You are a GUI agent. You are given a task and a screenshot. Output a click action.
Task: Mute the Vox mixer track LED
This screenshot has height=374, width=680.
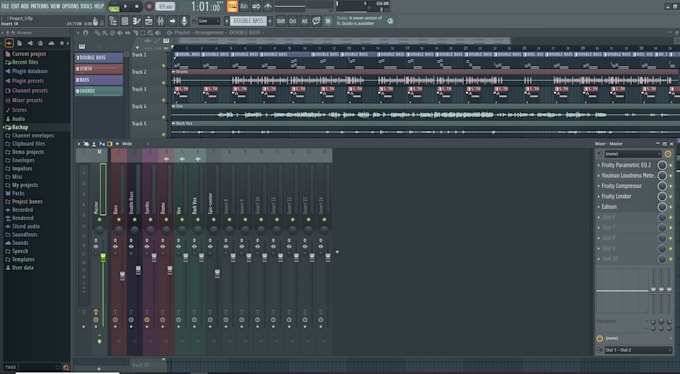coord(182,220)
